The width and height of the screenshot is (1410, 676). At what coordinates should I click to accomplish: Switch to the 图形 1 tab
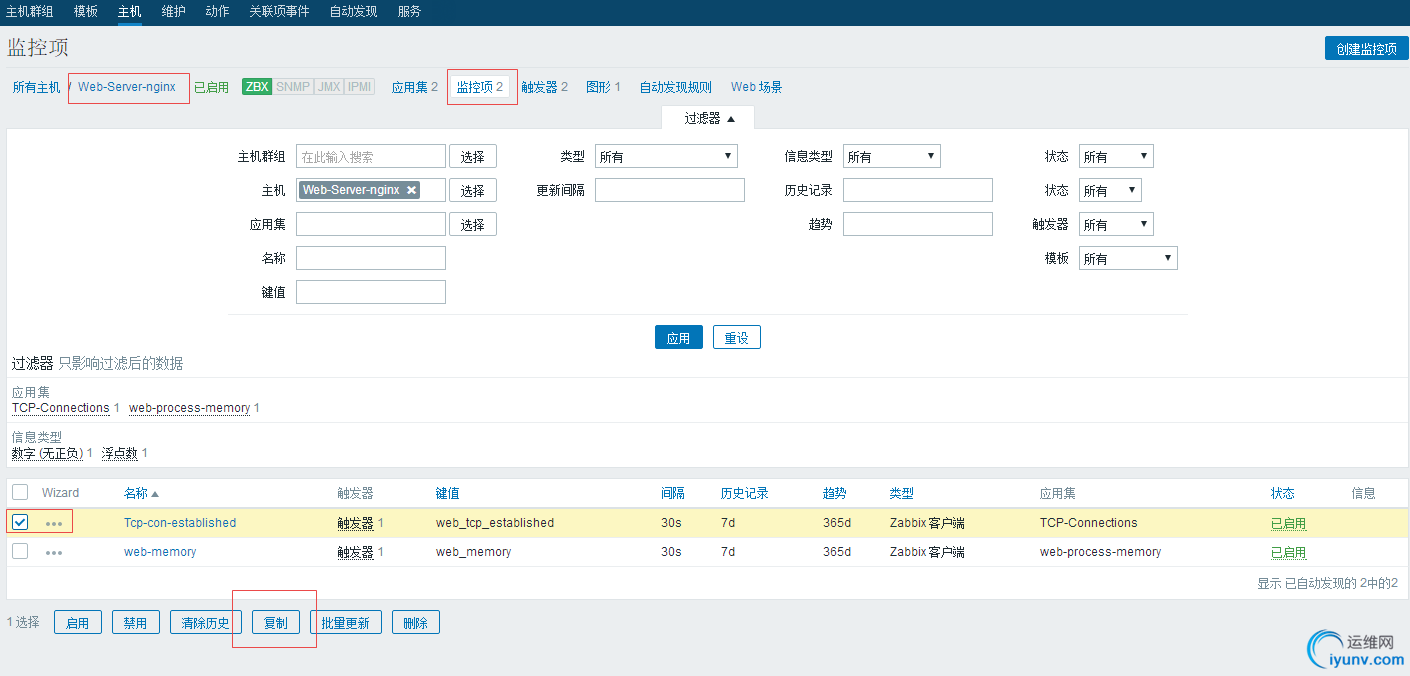[x=603, y=87]
